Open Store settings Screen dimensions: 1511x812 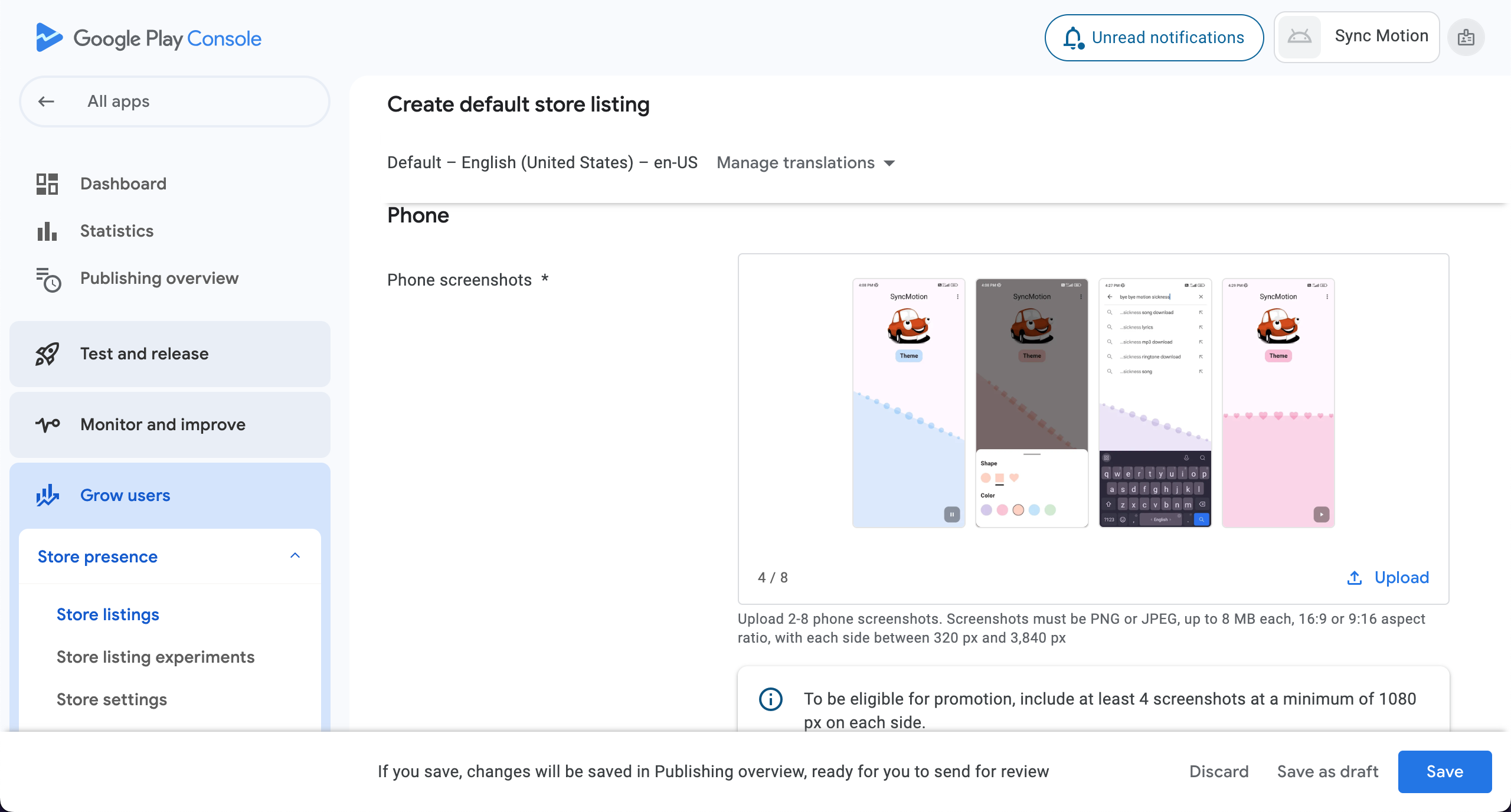click(x=112, y=700)
